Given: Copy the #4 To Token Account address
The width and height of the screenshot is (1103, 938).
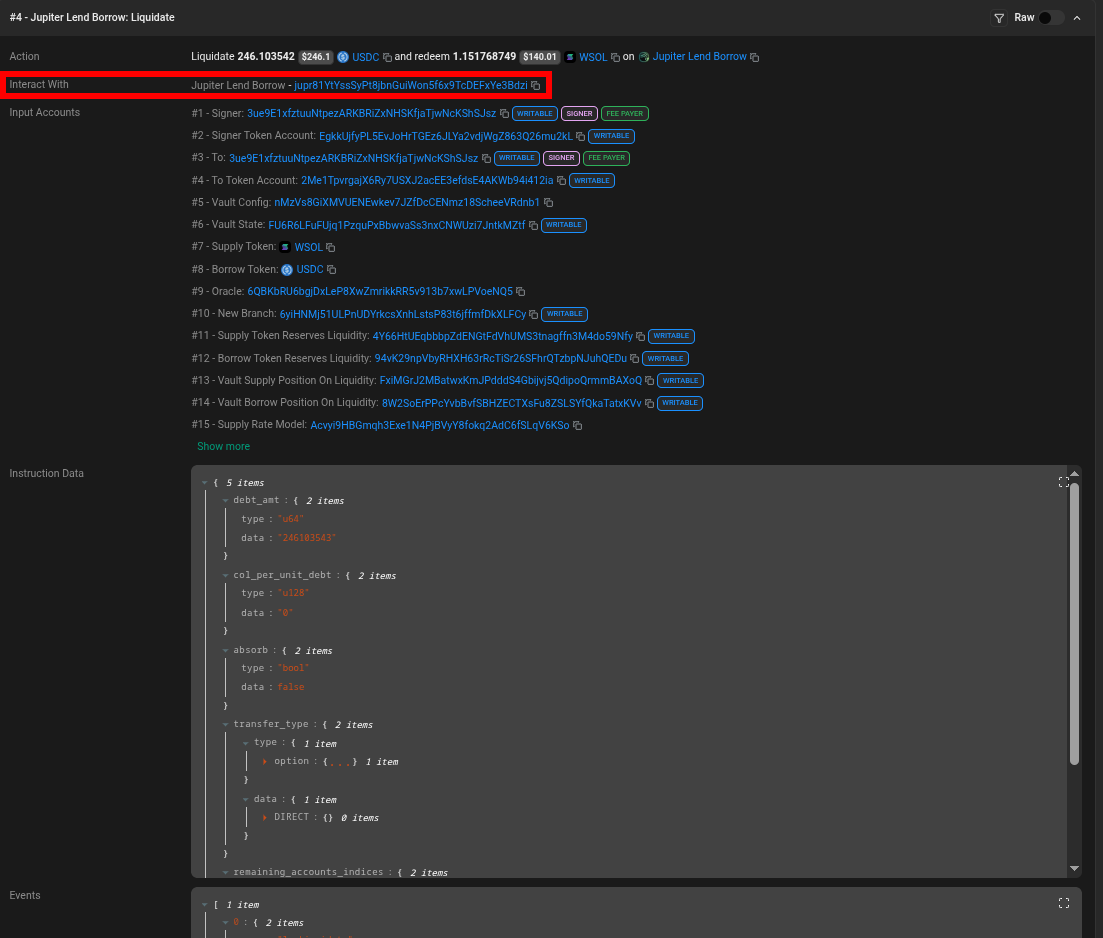Looking at the screenshot, I should coord(561,181).
